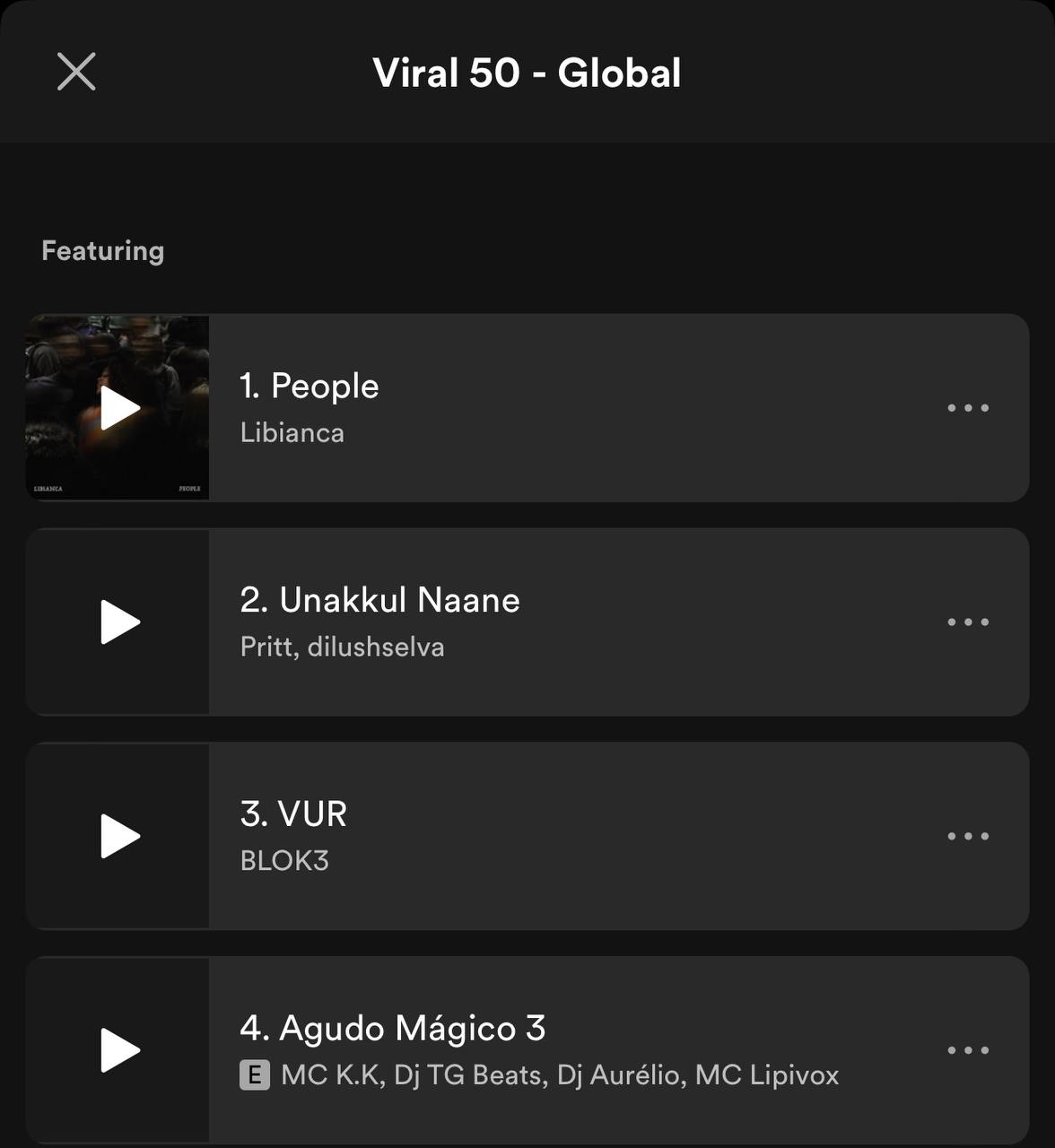The height and width of the screenshot is (1148, 1055).
Task: Click the artists line starting 'MC K.K'
Action: (560, 1075)
